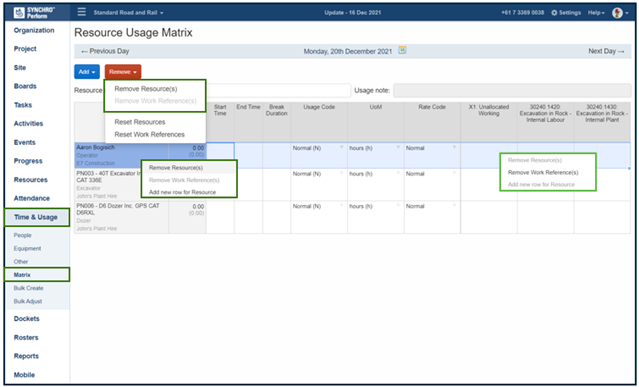Open Standard Road and Rail project dropdown

[128, 13]
